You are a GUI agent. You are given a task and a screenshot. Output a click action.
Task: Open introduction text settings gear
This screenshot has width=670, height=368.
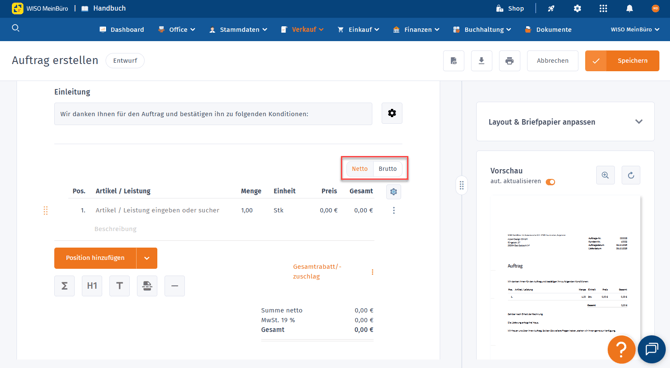click(x=392, y=113)
